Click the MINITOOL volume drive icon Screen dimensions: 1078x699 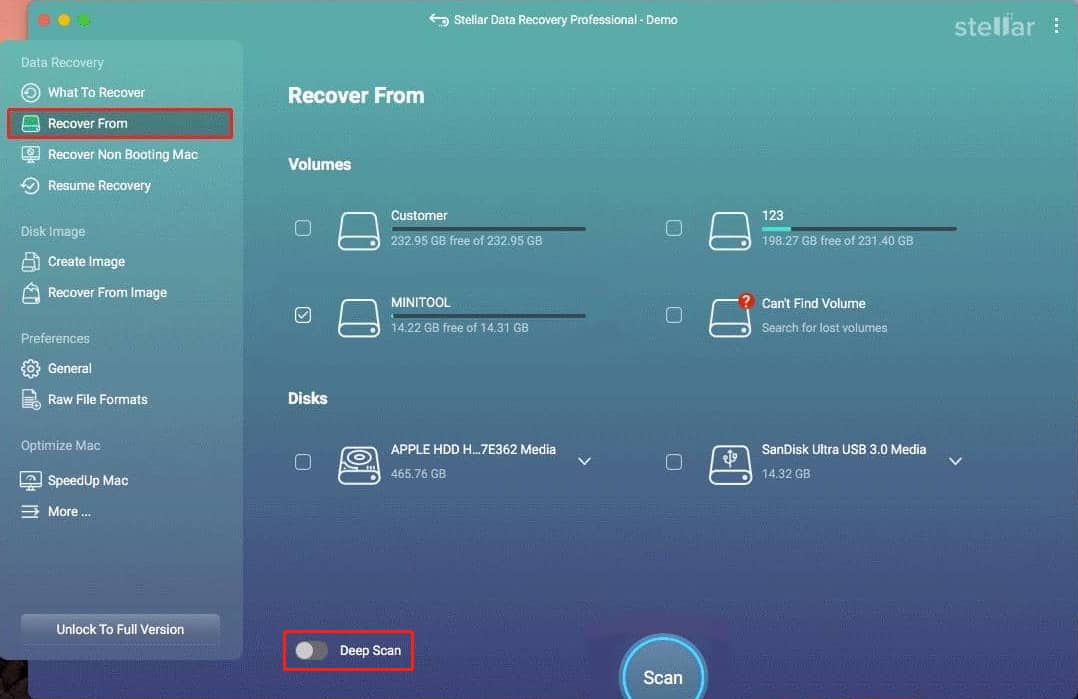pyautogui.click(x=359, y=318)
